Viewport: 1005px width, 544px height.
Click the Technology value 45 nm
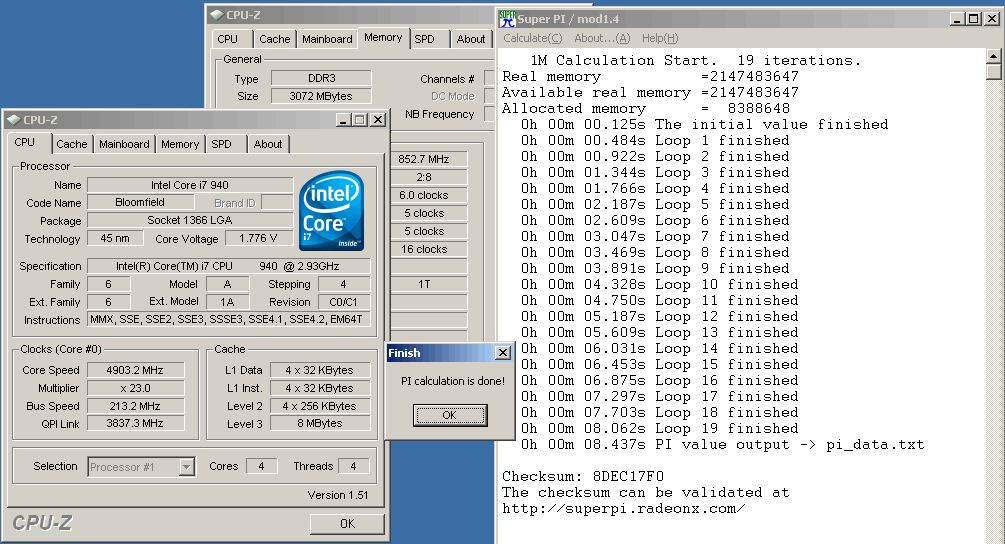tap(115, 238)
